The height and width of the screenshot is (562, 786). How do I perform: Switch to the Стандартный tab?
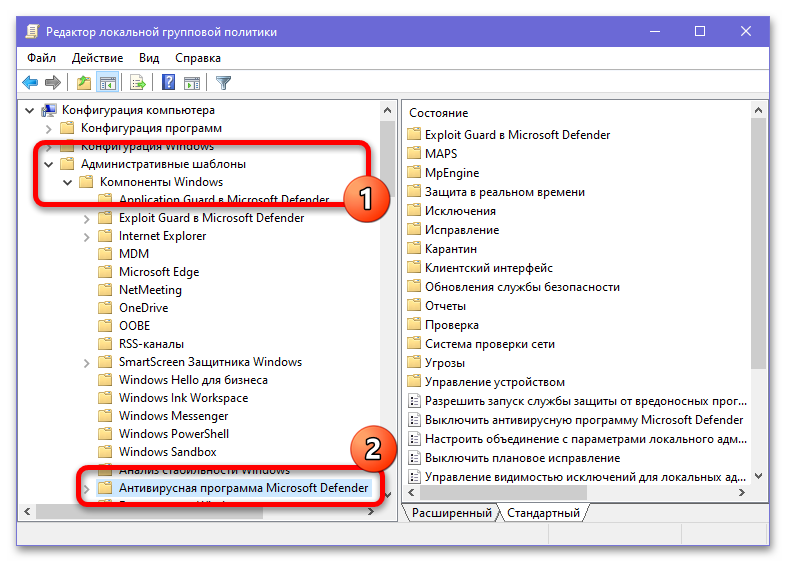click(543, 513)
